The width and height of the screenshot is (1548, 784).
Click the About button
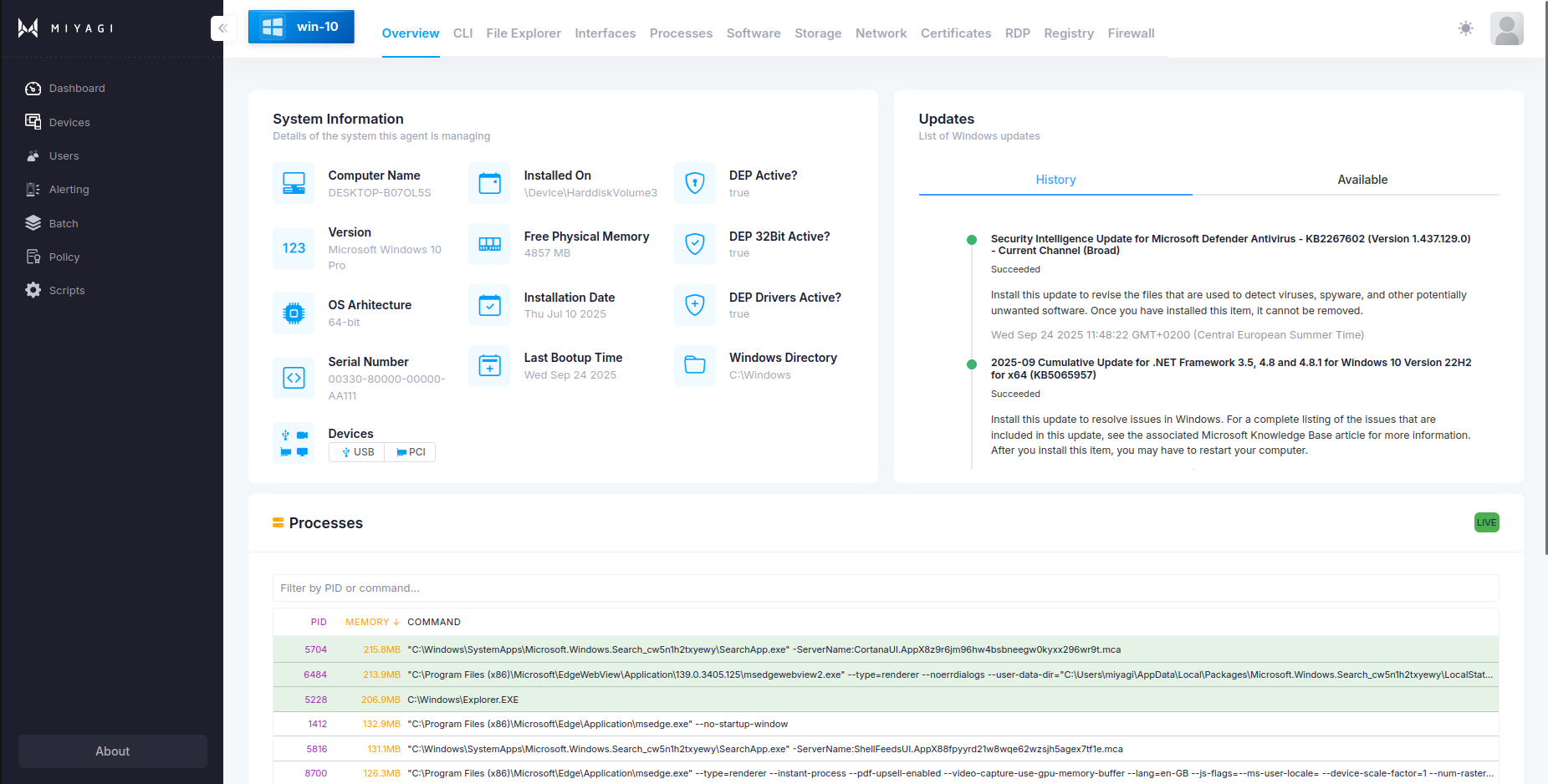[x=113, y=751]
